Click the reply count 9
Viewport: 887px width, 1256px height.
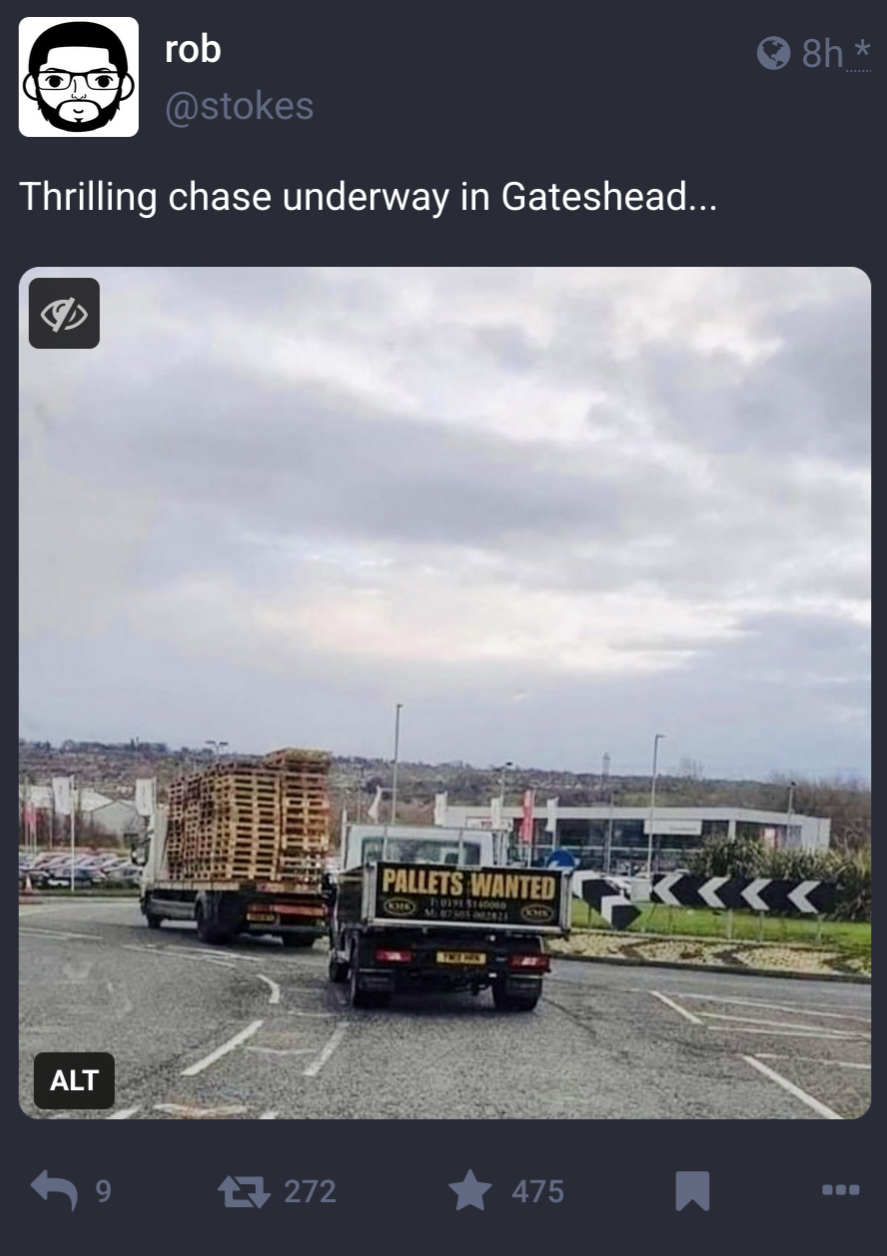pos(103,1191)
